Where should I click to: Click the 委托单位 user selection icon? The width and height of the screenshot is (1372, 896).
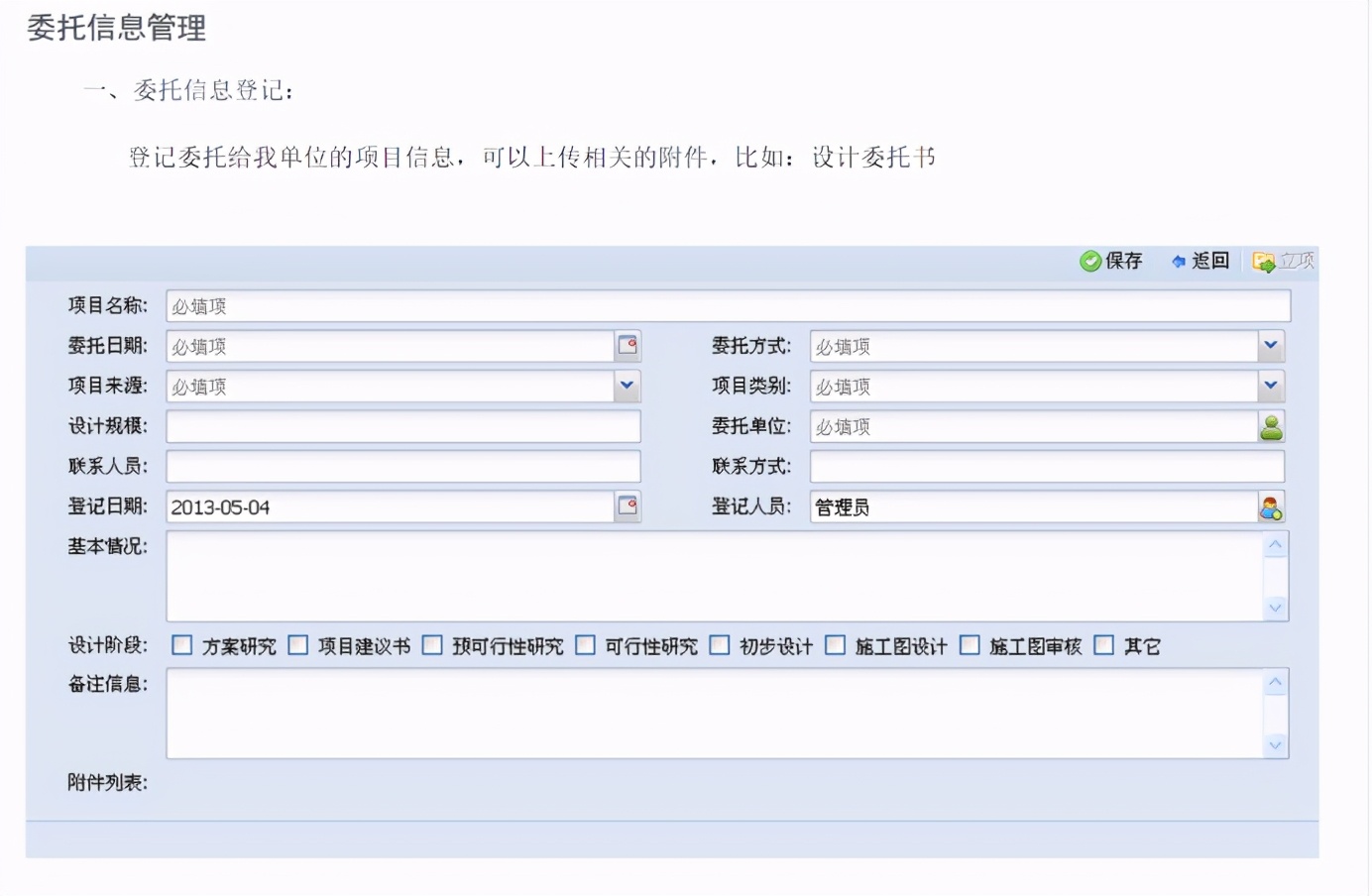(x=1274, y=426)
